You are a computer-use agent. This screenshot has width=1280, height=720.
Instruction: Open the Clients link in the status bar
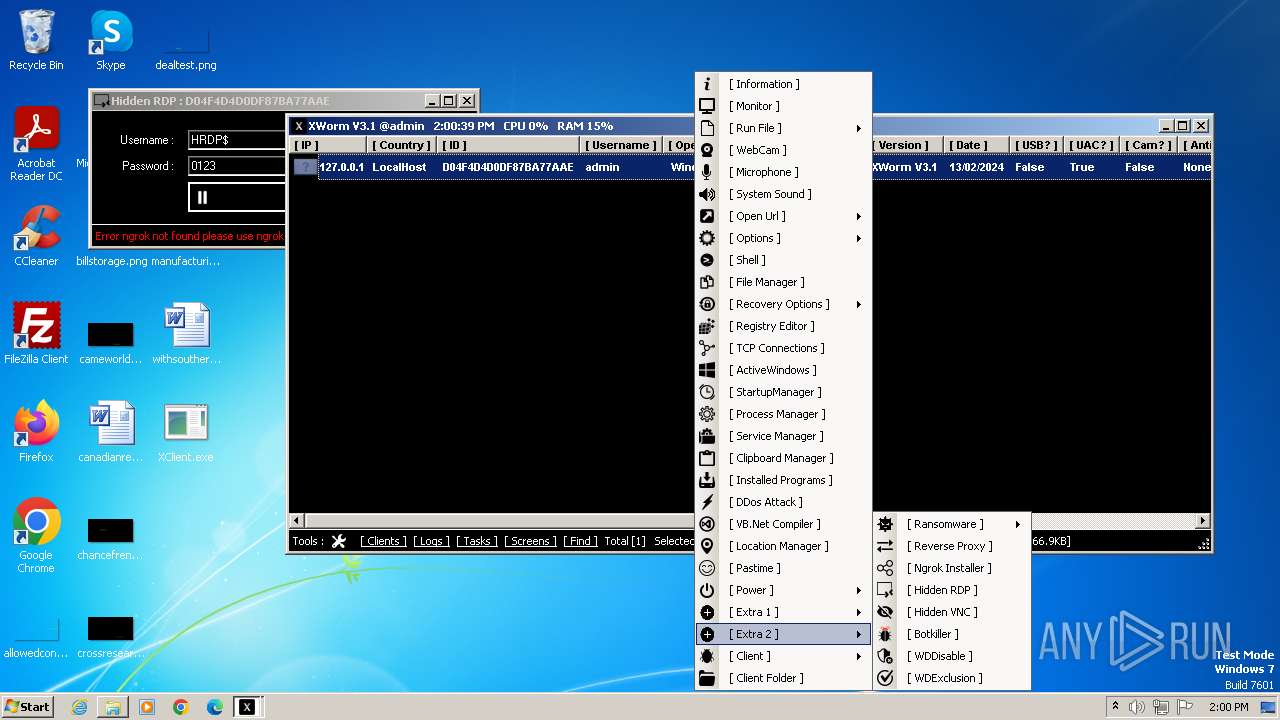click(383, 541)
